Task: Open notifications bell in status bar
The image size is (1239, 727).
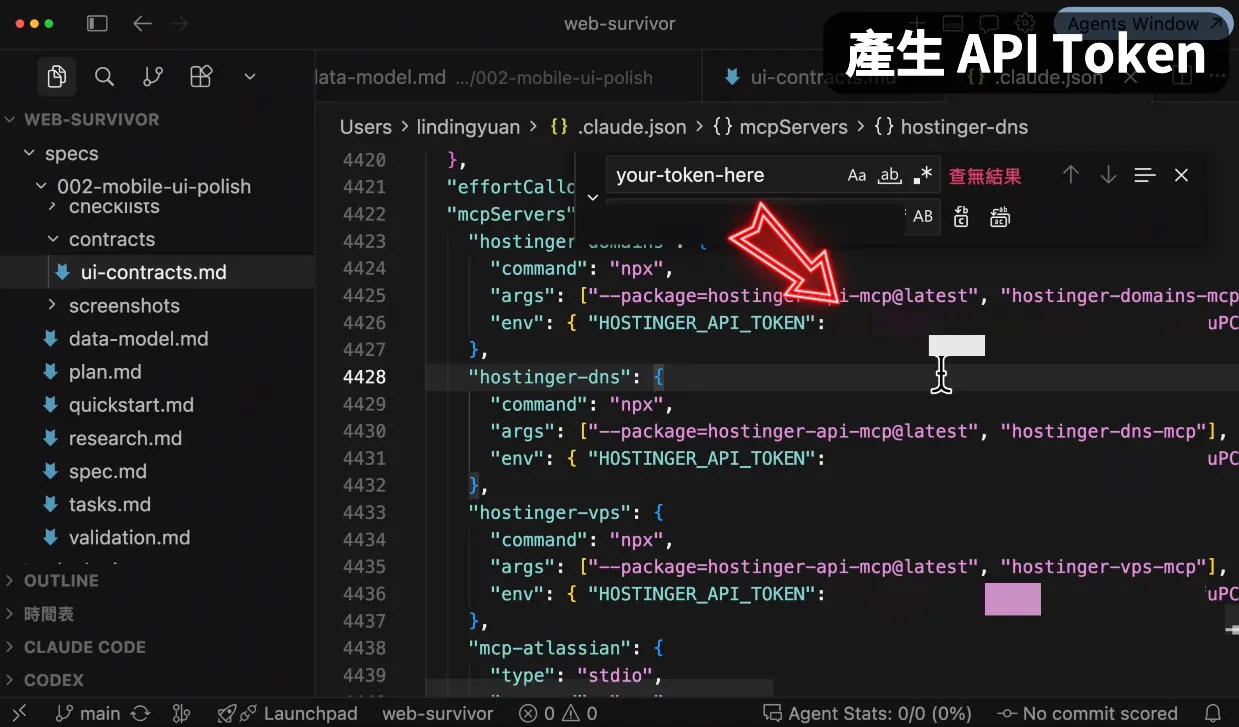Action: tap(1213, 713)
